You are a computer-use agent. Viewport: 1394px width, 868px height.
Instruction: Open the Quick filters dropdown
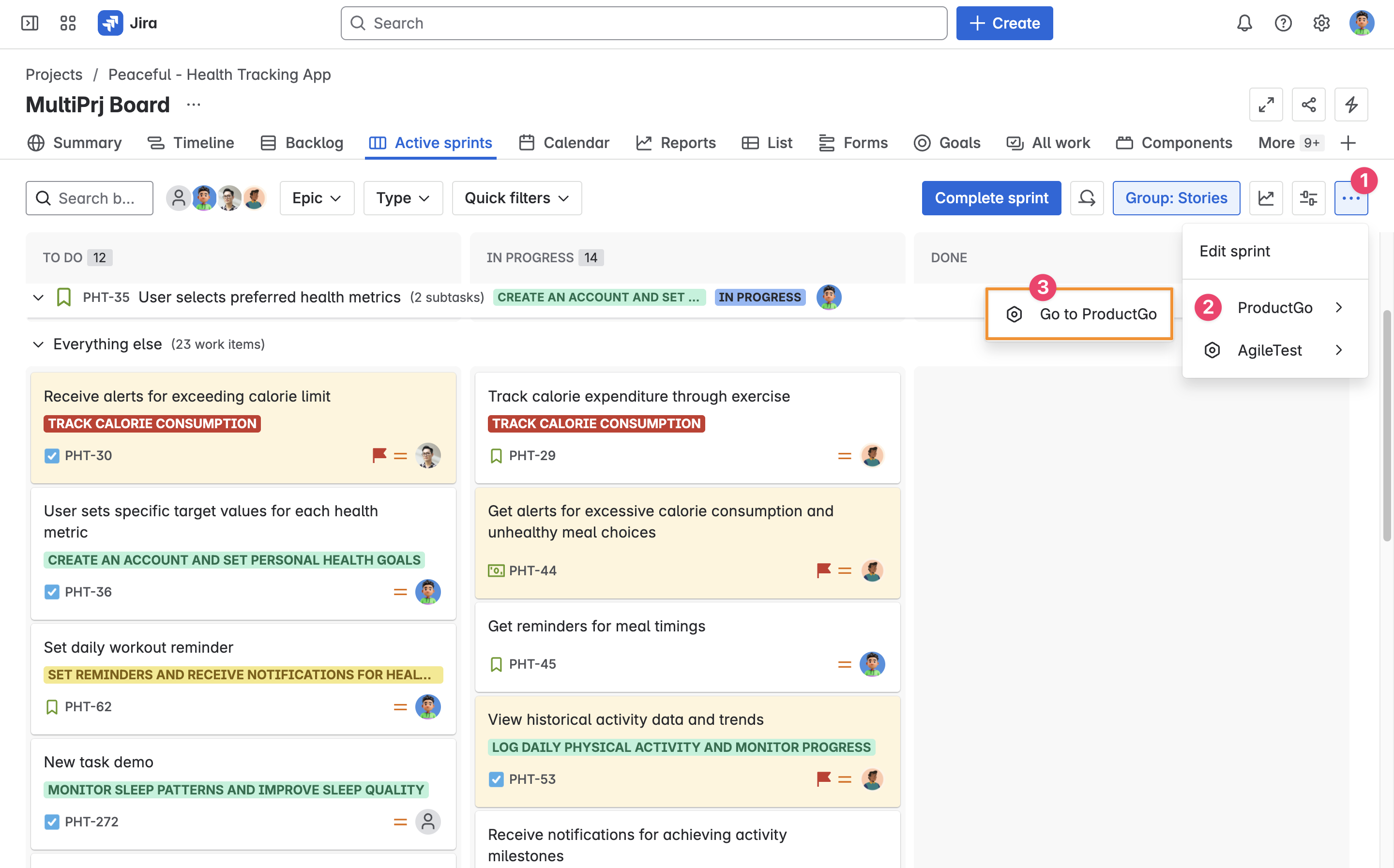tap(516, 198)
